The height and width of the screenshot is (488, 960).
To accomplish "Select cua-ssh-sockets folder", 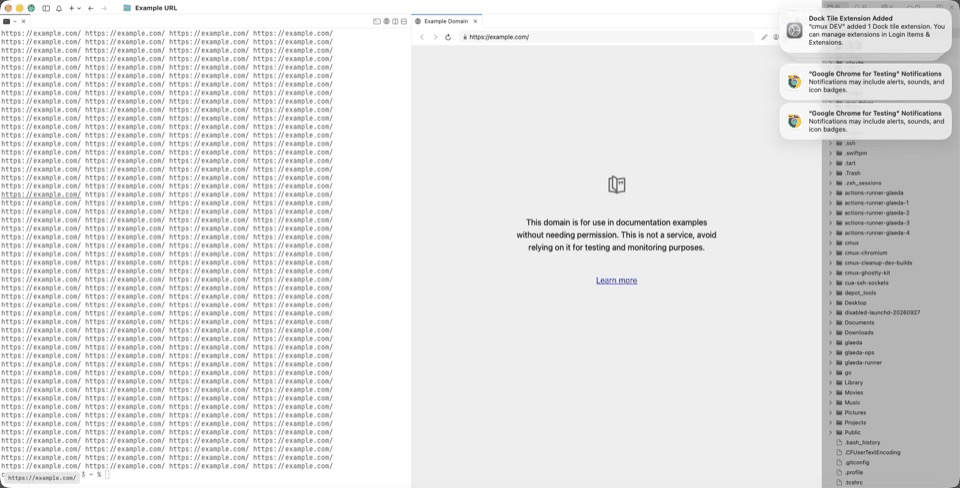I will coord(866,283).
